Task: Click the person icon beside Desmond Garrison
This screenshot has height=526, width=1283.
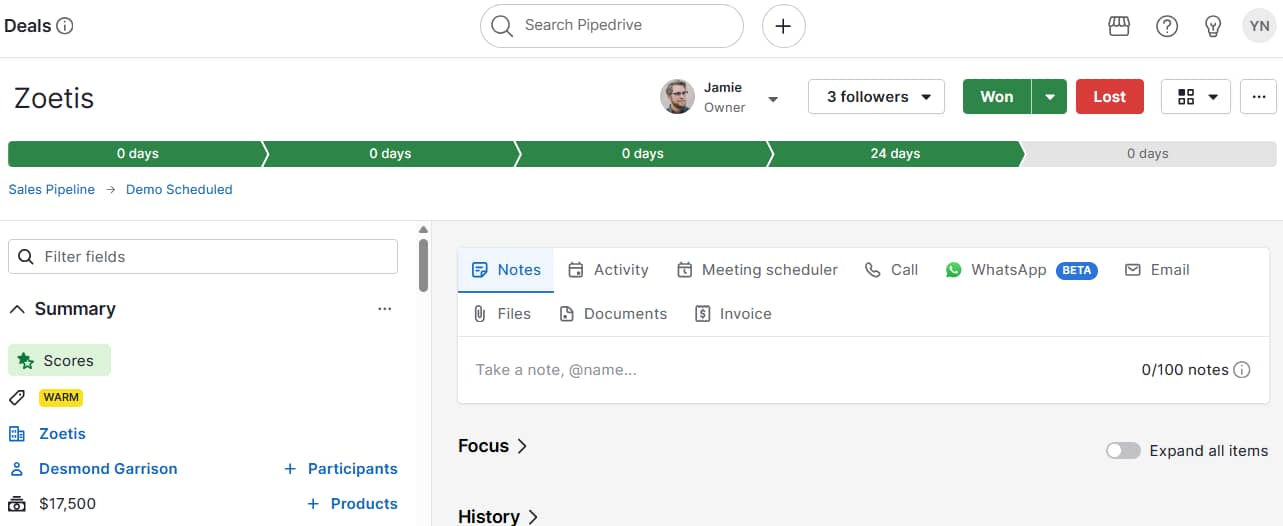Action: coord(17,469)
